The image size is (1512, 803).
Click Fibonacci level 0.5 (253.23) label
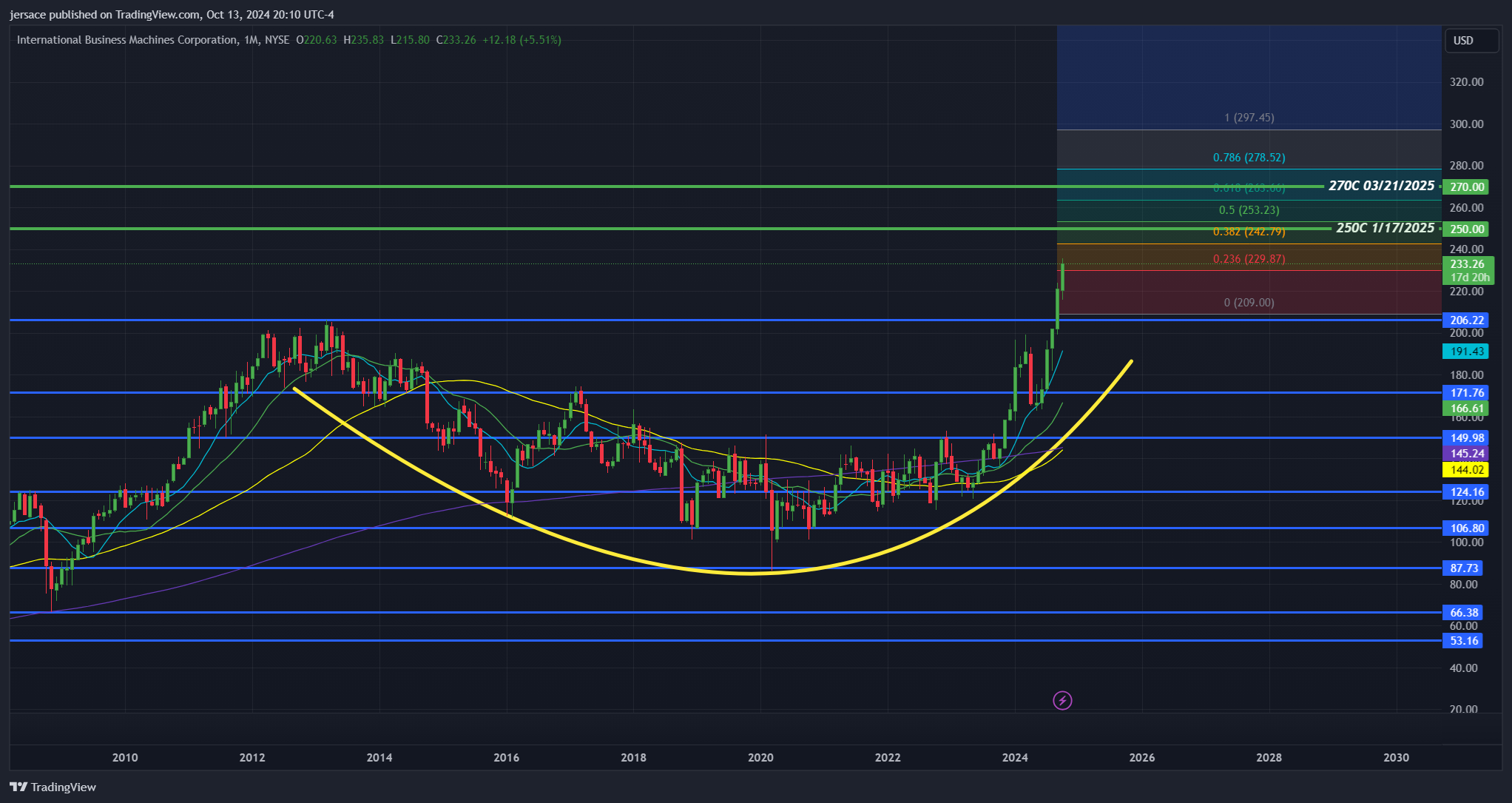coord(1249,210)
